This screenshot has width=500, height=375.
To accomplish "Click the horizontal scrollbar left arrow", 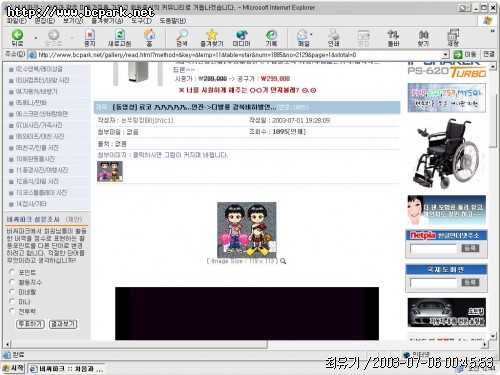I will [7, 344].
